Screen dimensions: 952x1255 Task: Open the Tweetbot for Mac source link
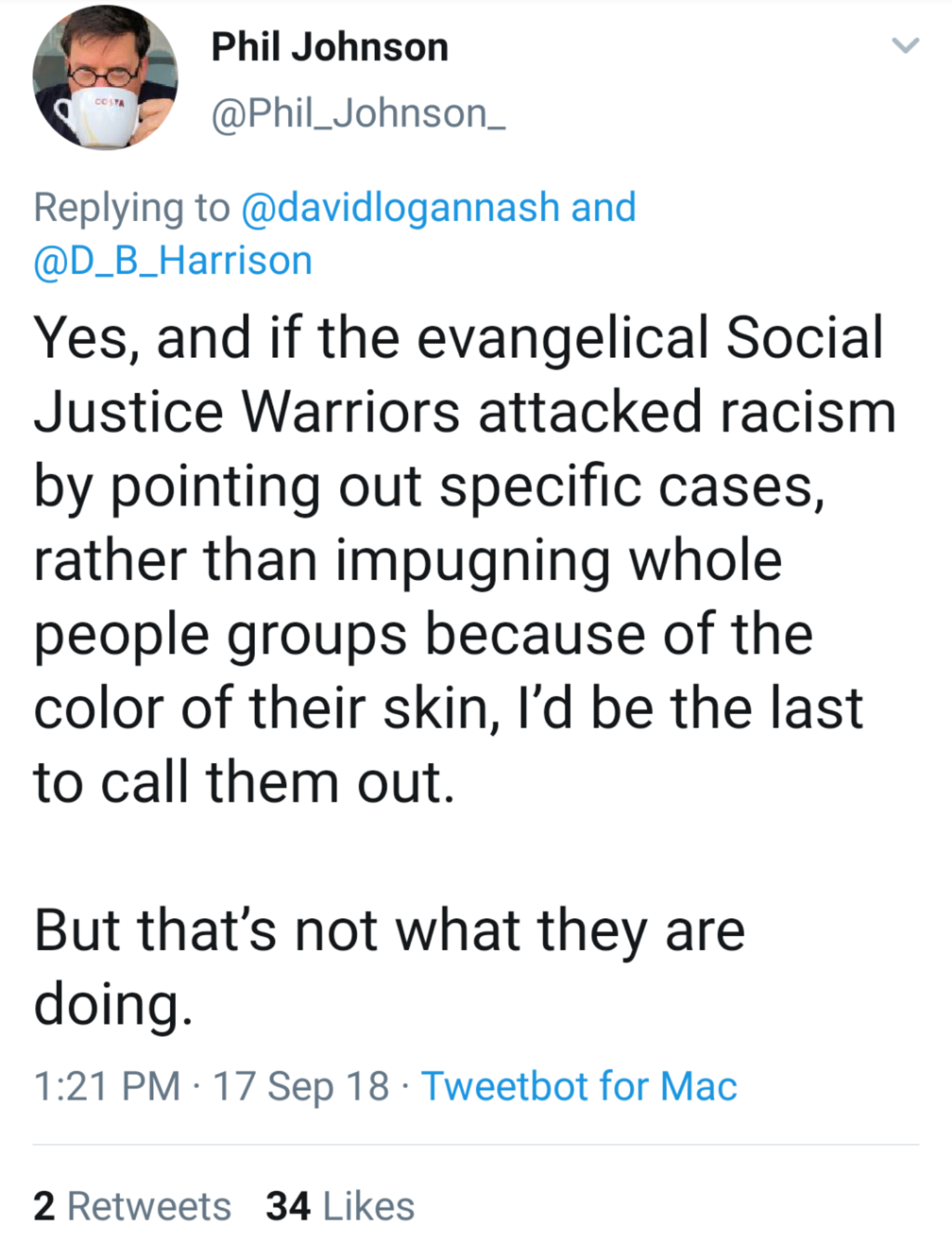click(579, 1086)
